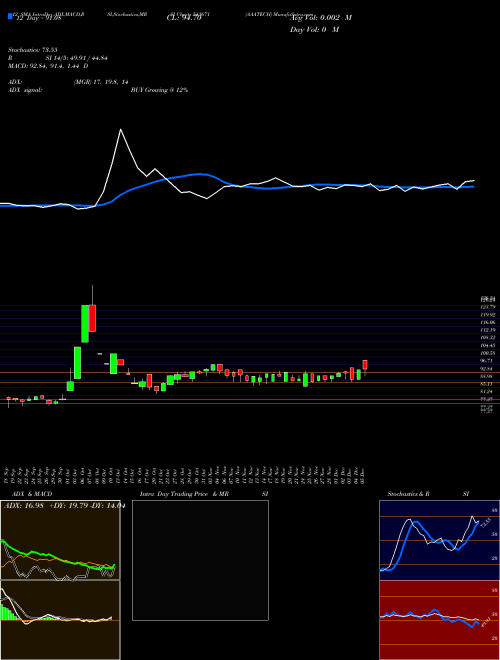Click the 96.71 price axis label
Screen dimensions: 500x660
point(487,361)
